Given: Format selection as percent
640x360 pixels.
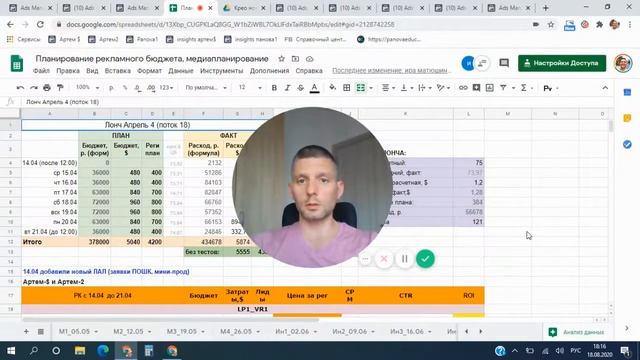Looking at the screenshot, I should 125,88.
